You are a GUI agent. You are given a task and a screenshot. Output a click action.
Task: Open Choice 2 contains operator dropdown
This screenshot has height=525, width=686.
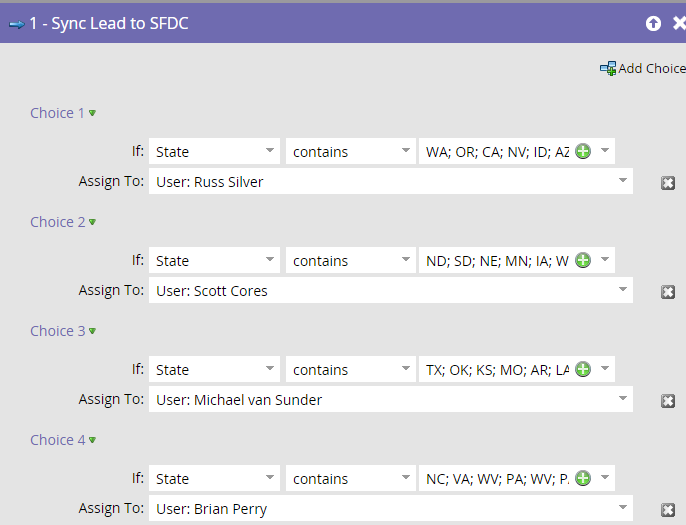pyautogui.click(x=351, y=260)
